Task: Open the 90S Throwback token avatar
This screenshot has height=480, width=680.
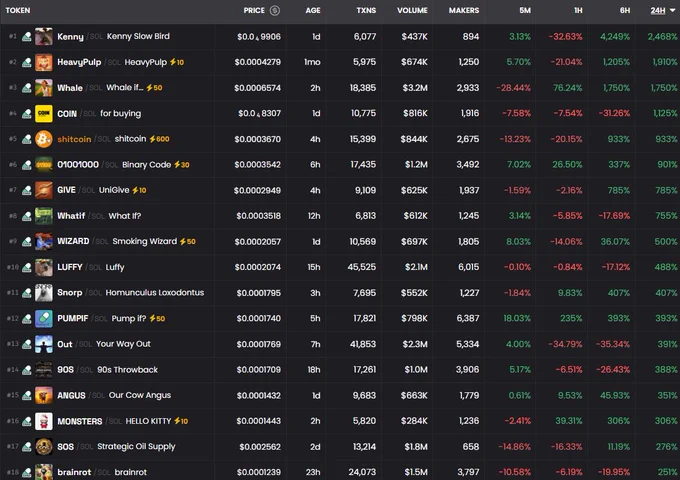Action: coord(44,370)
